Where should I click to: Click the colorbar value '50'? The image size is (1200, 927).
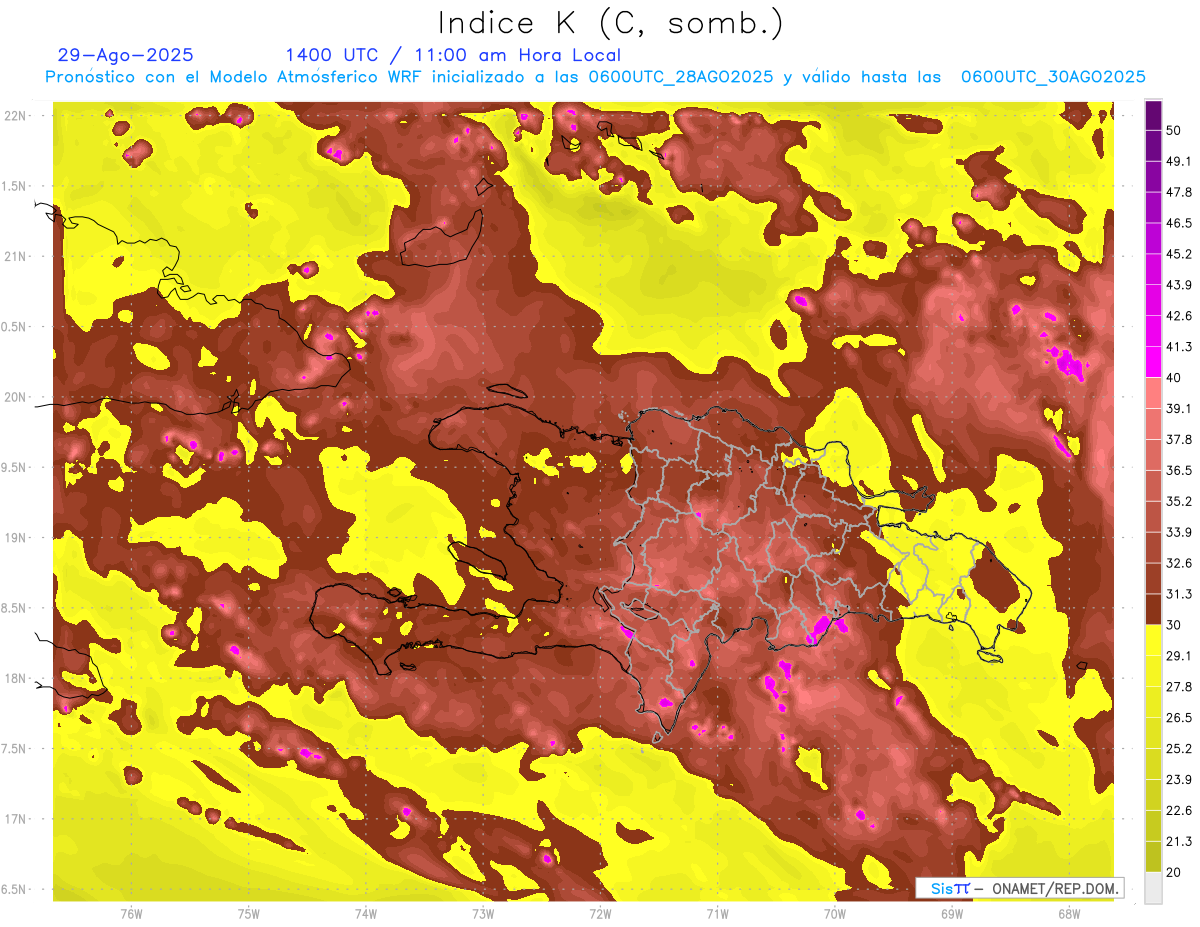pos(1174,130)
